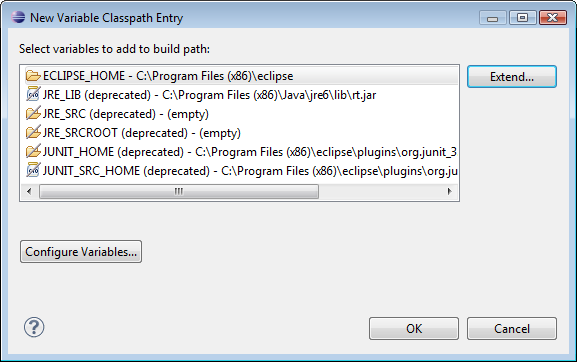The width and height of the screenshot is (577, 362).
Task: Click the Cancel button
Action: [x=512, y=329]
